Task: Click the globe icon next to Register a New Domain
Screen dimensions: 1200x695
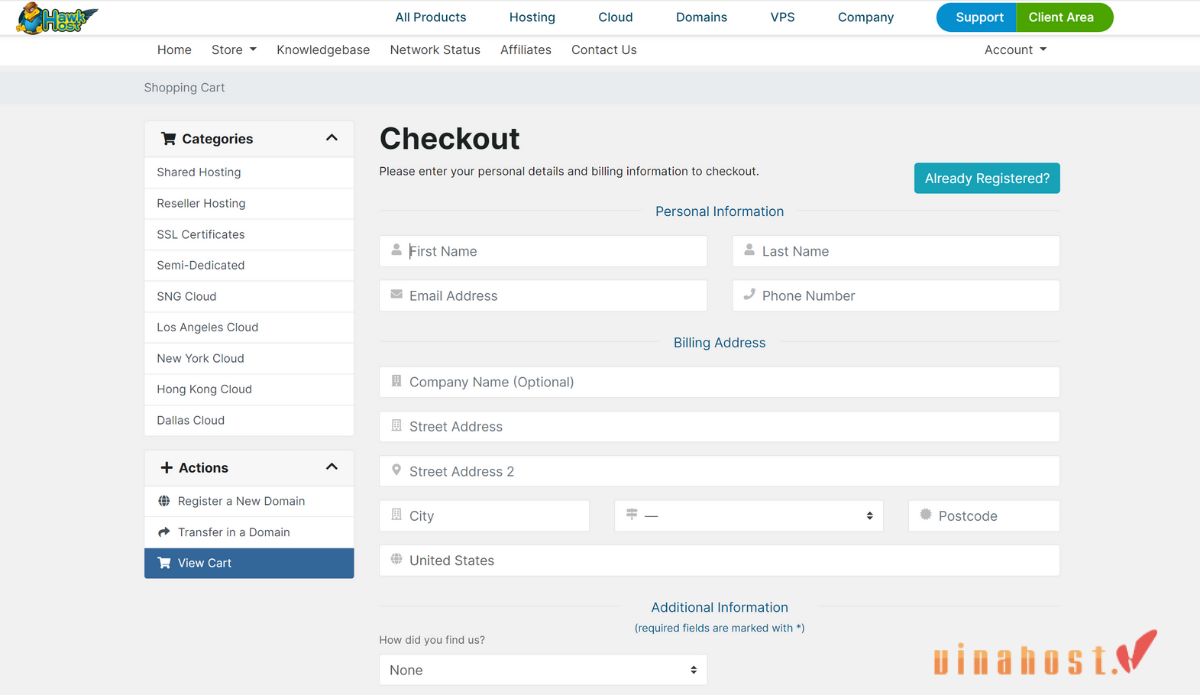Action: tap(164, 501)
